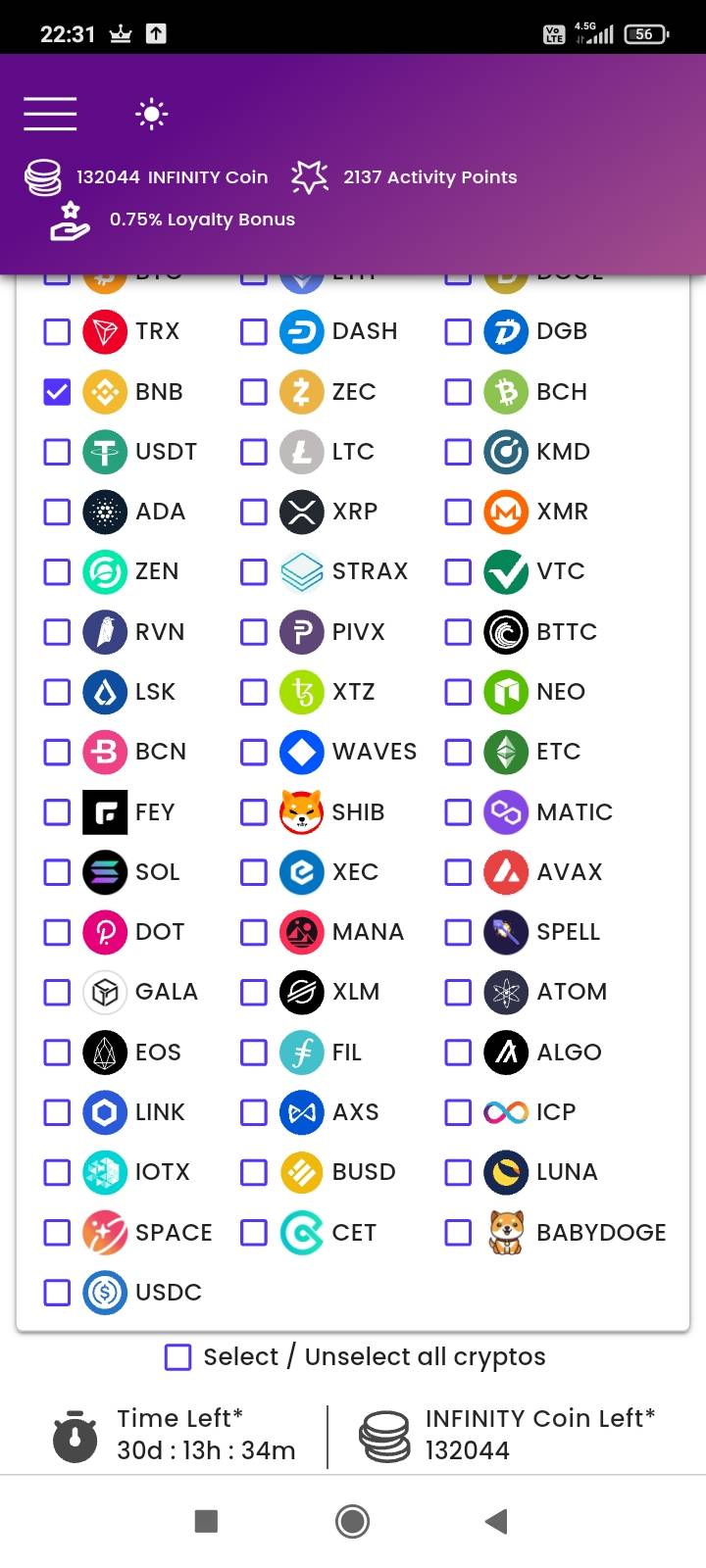Check the LUNA checkbox
The image size is (706, 1568).
458,1172
